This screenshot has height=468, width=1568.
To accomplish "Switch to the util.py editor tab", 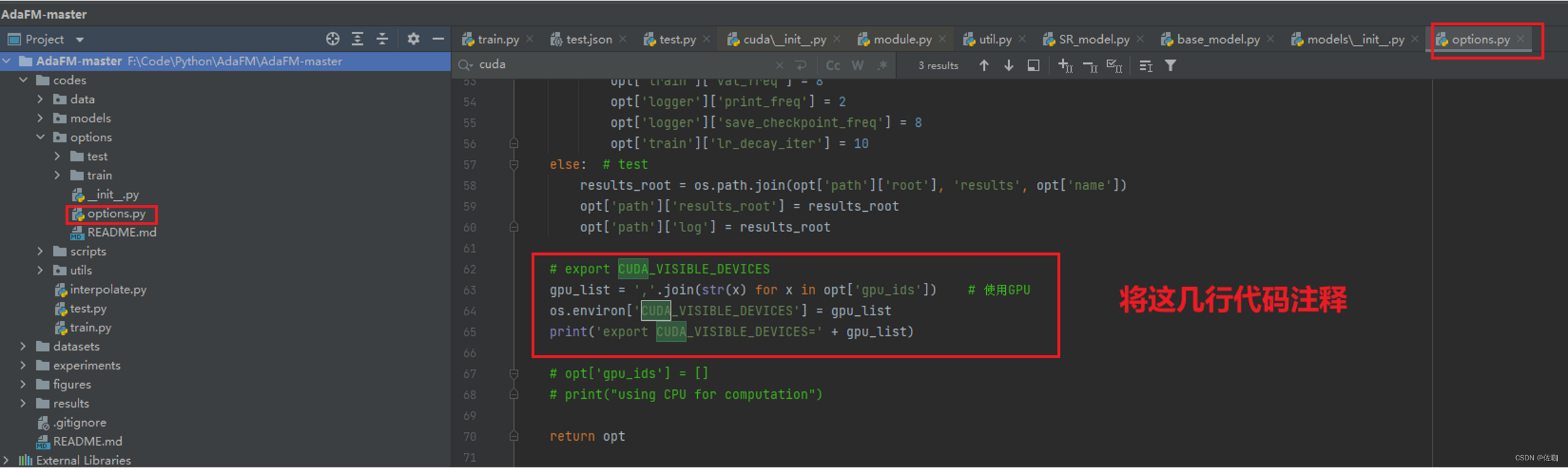I will click(x=987, y=39).
